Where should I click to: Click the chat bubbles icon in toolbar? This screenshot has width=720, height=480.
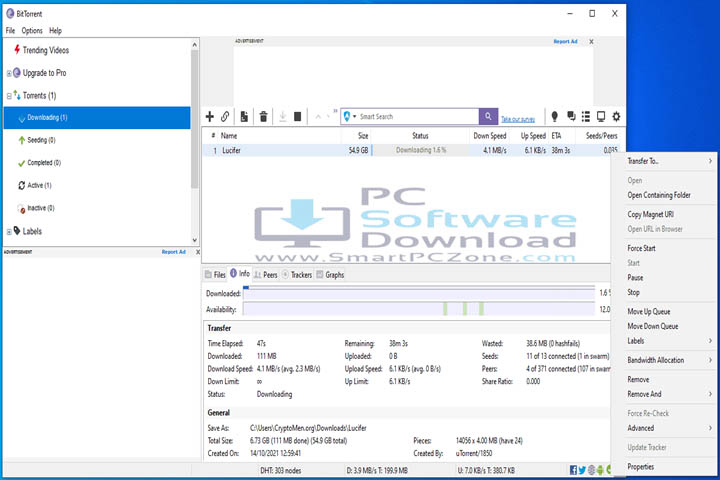coord(571,116)
